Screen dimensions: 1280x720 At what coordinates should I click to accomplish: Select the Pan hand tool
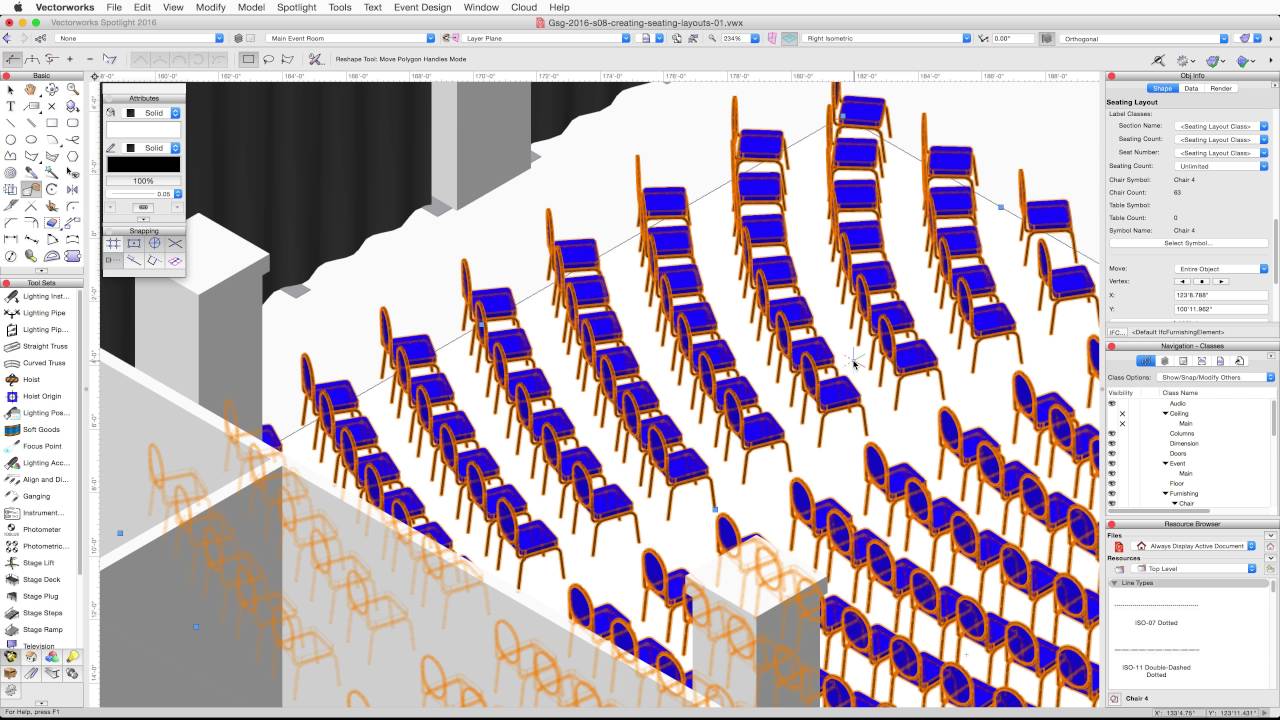pyautogui.click(x=31, y=90)
